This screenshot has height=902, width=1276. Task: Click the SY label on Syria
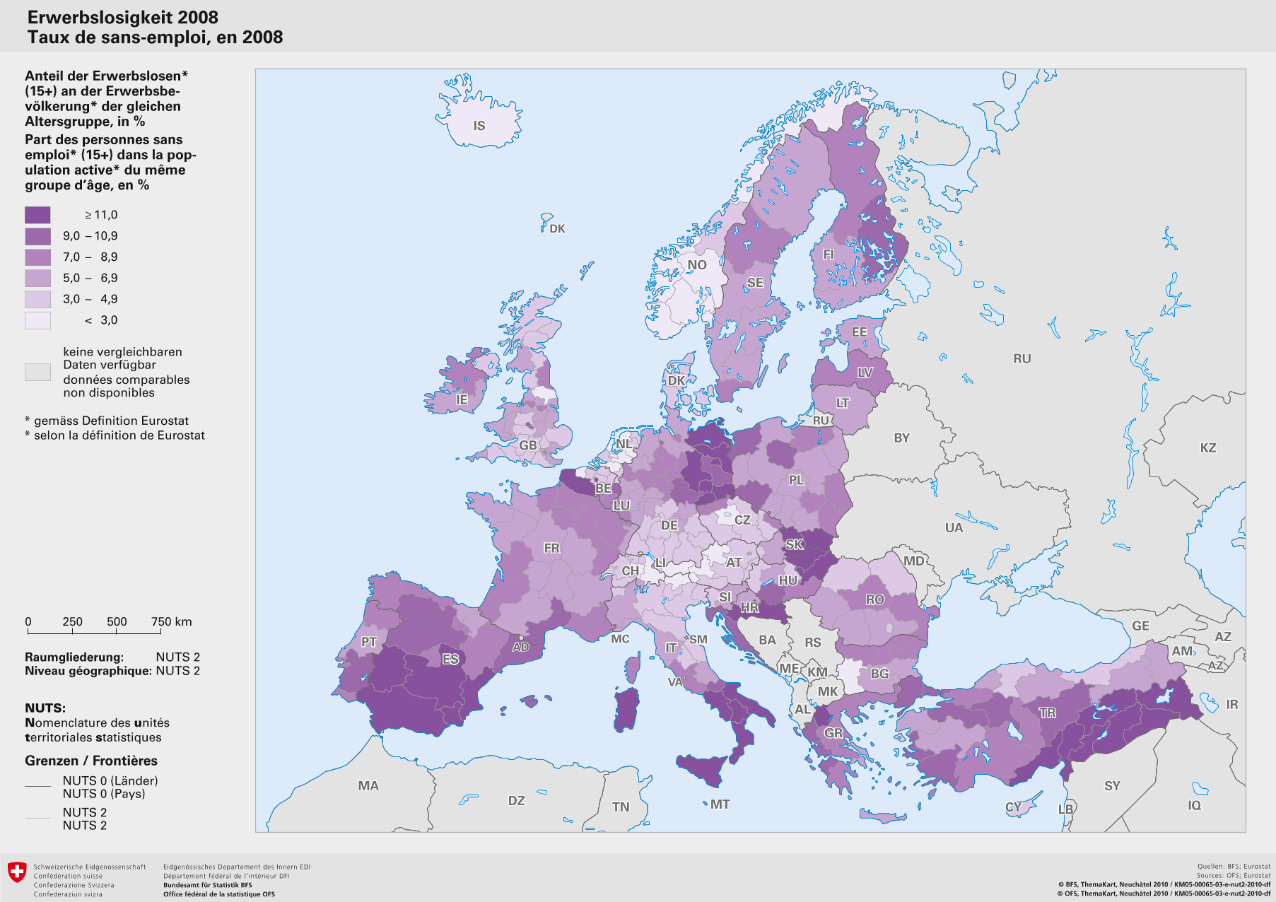tap(1112, 786)
